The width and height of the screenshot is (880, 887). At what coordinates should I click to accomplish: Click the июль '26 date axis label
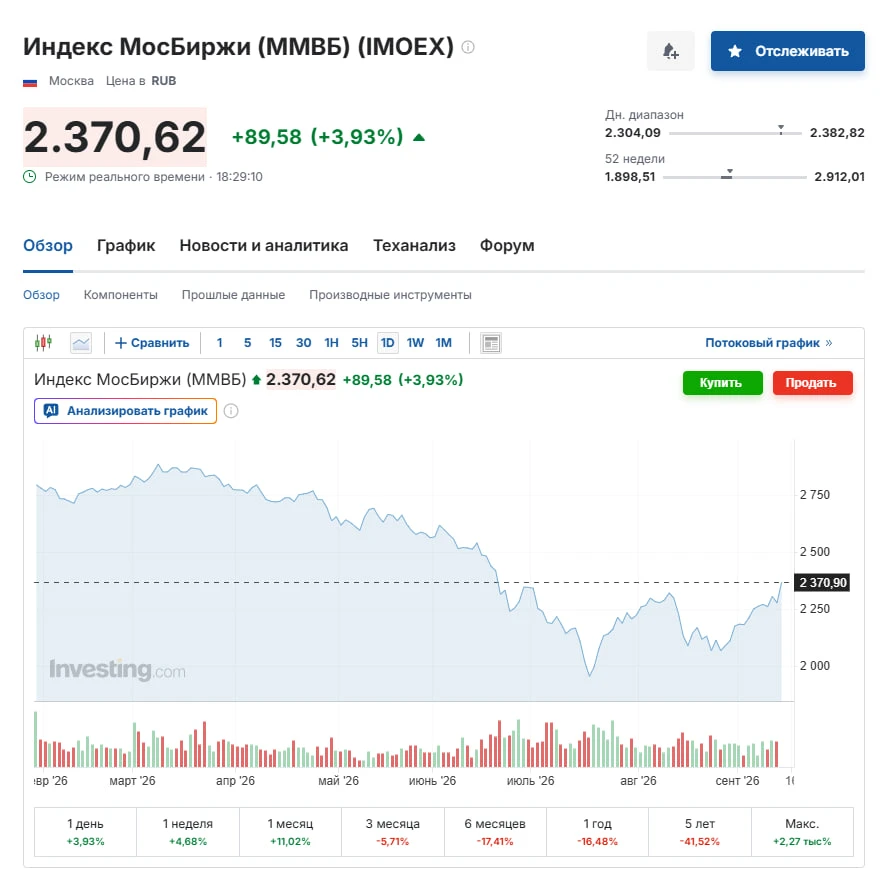(x=530, y=781)
